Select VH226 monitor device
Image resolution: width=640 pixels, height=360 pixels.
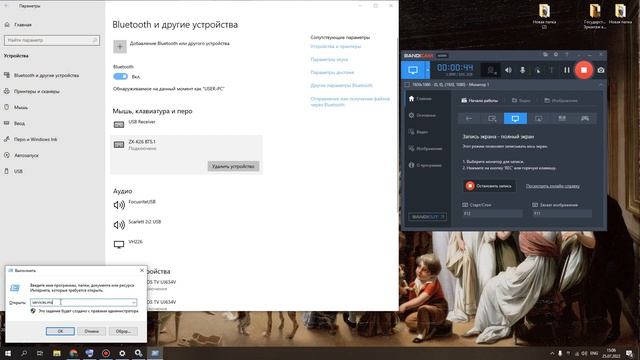pos(186,244)
